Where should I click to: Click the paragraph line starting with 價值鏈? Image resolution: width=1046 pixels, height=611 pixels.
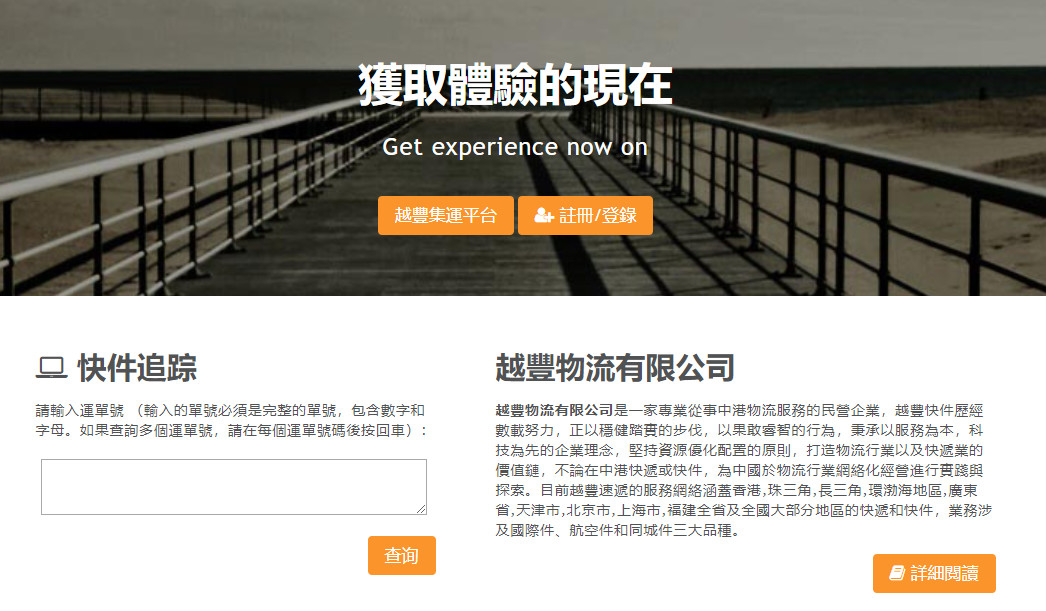pos(739,470)
